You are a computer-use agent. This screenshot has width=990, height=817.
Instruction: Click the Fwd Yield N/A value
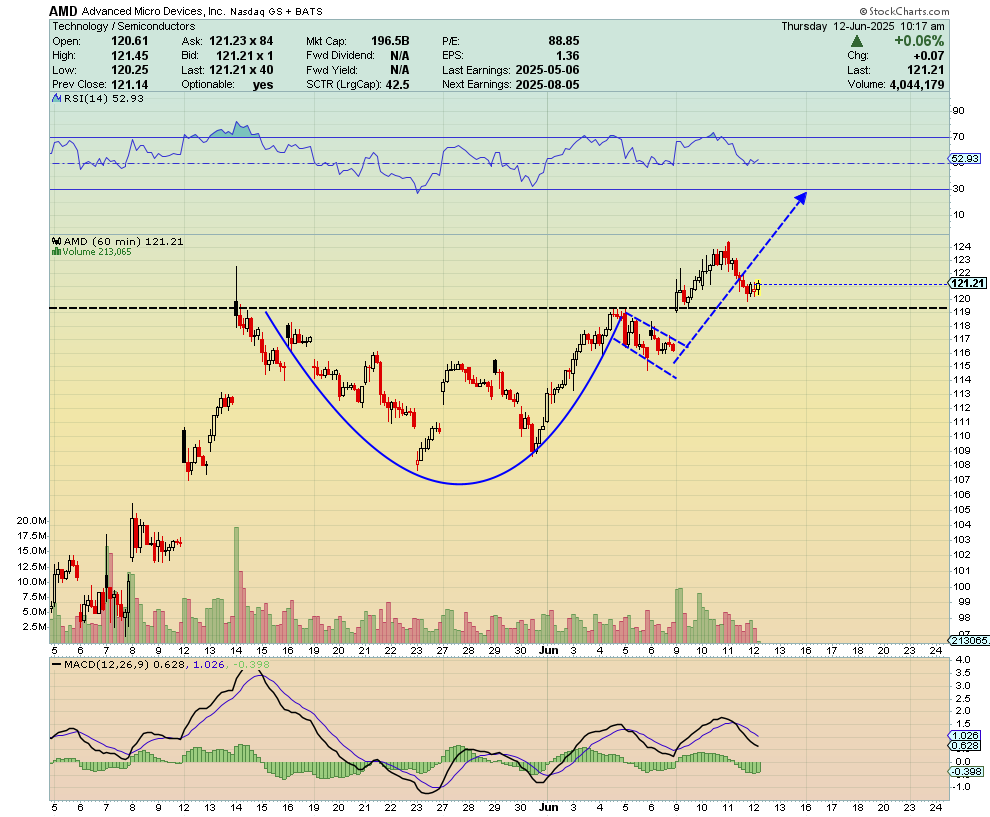pyautogui.click(x=400, y=70)
